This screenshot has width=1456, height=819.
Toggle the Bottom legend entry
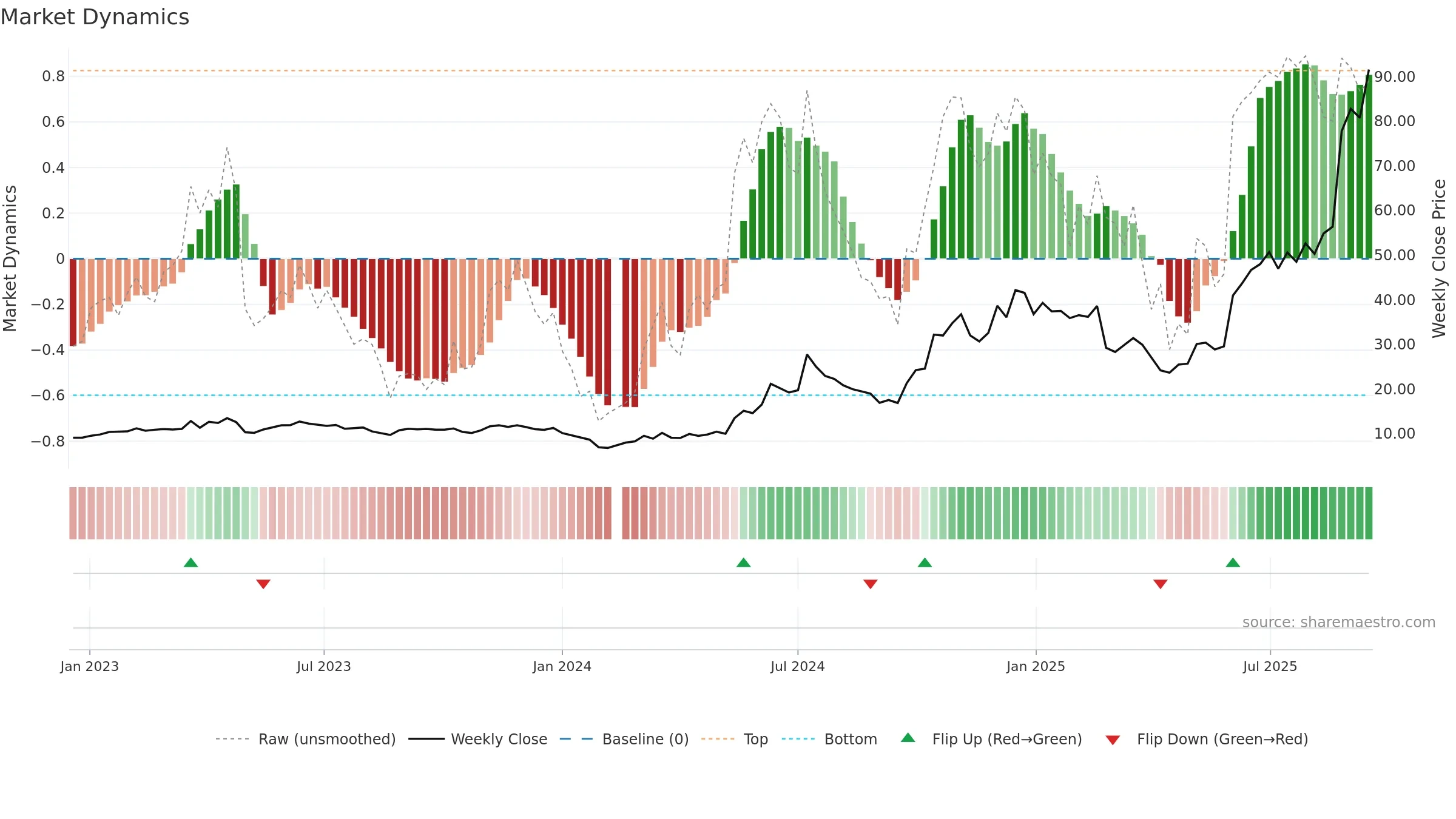pyautogui.click(x=830, y=739)
